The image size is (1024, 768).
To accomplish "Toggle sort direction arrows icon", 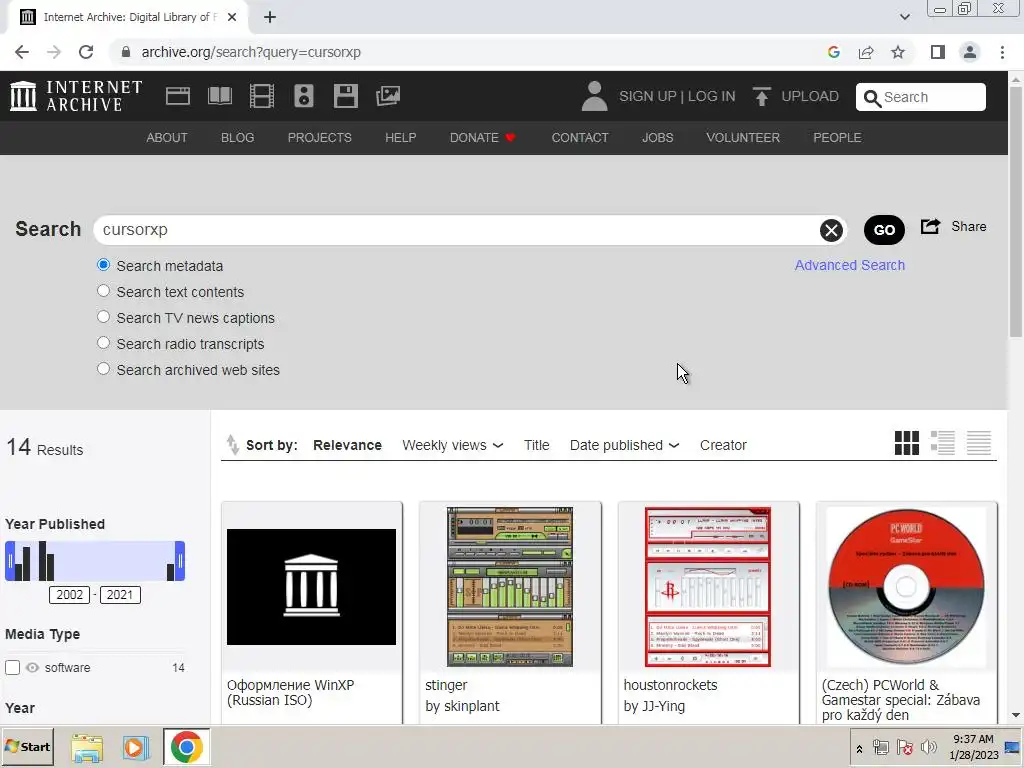I will pos(232,445).
